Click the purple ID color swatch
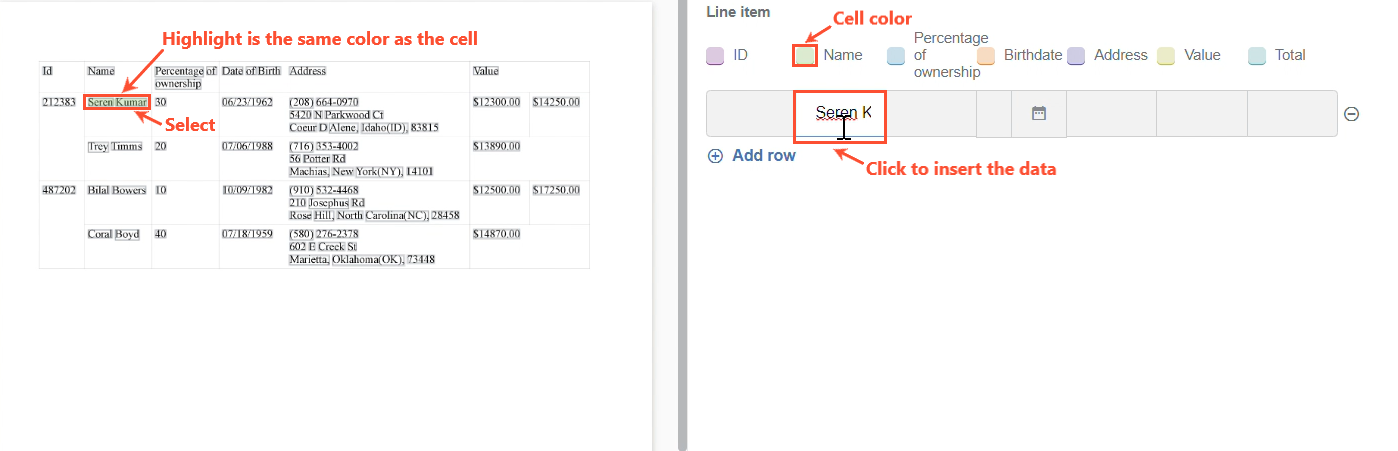 [715, 56]
